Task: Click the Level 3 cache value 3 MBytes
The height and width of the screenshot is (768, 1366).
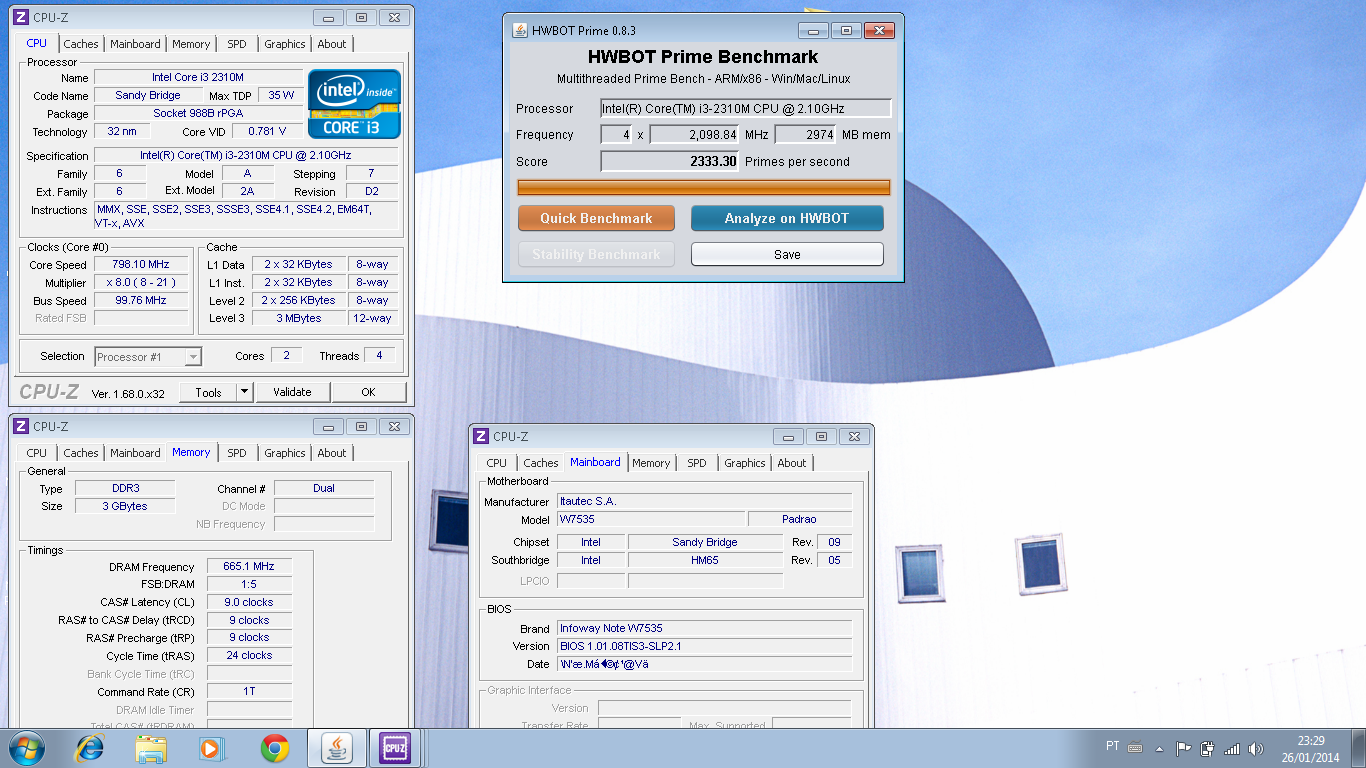Action: [298, 319]
